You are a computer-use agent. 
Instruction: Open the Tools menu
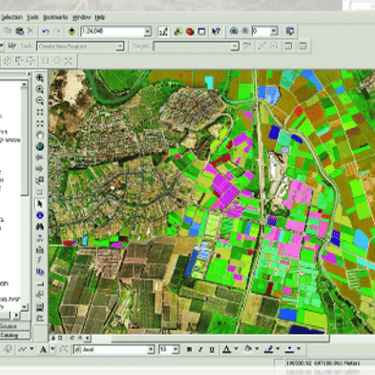point(33,17)
